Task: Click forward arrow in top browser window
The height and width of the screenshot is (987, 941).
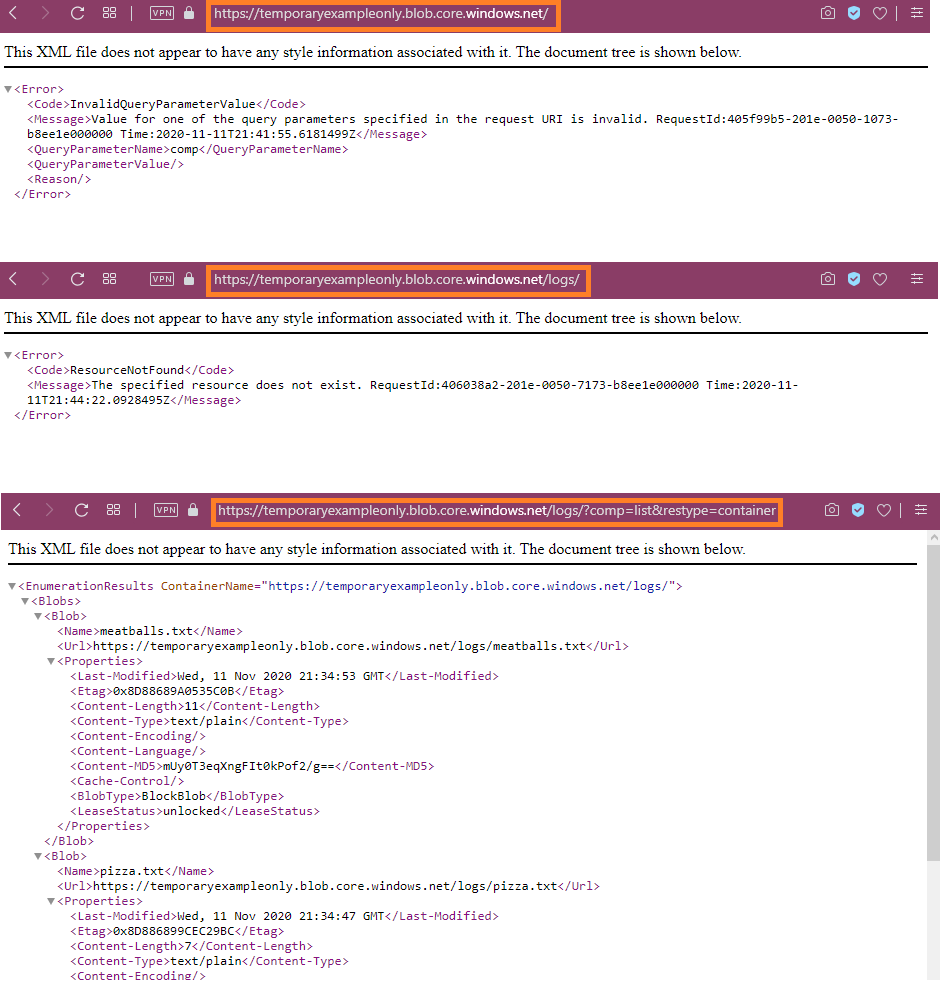Action: (45, 13)
